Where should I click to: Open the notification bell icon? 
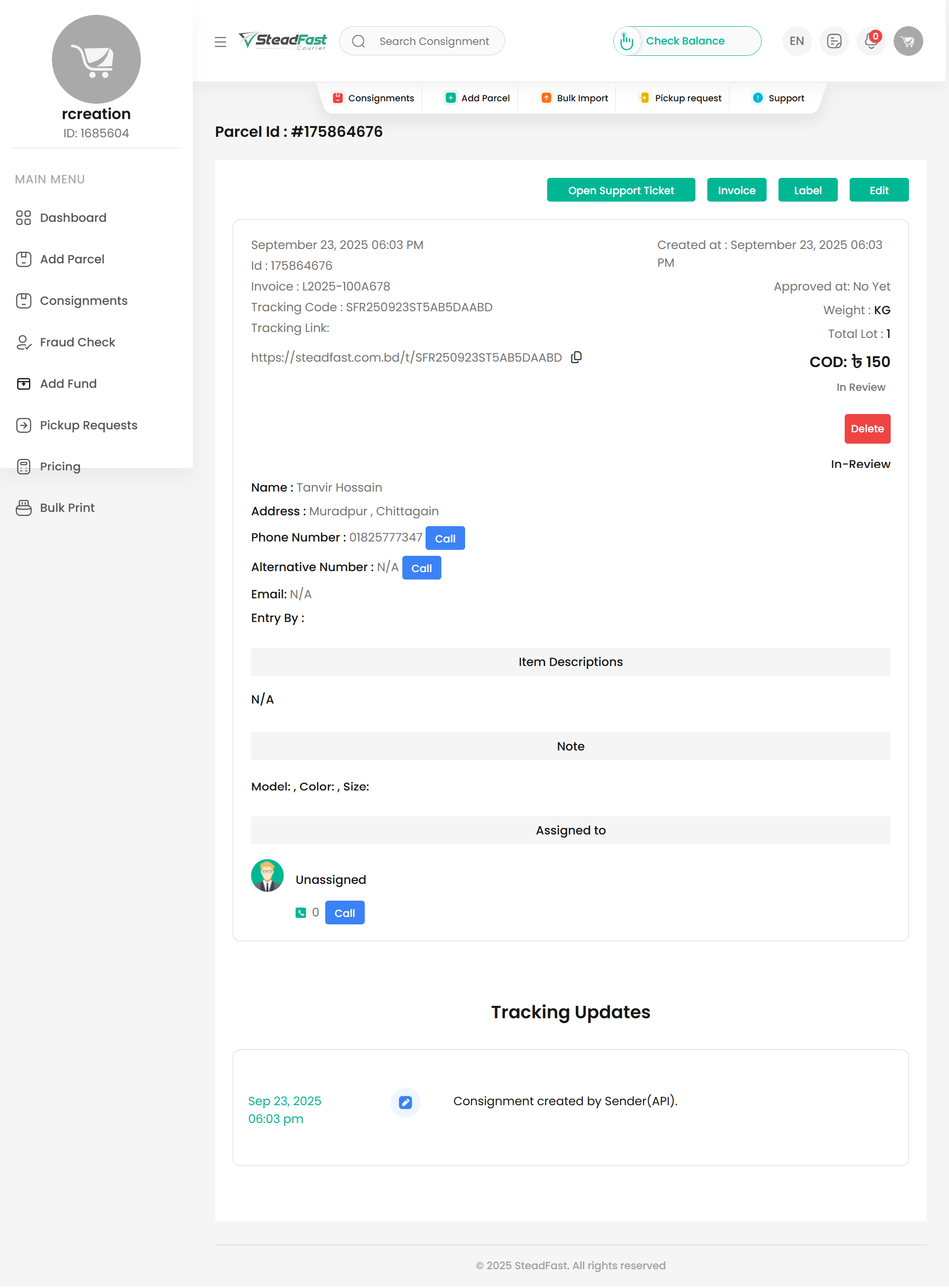(870, 42)
